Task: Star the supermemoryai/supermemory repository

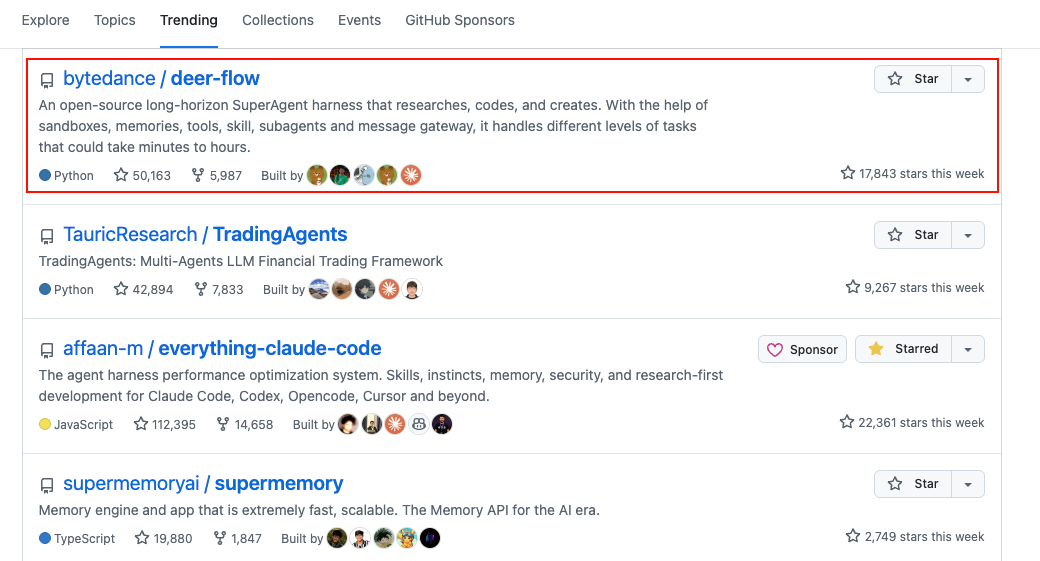Action: click(913, 484)
